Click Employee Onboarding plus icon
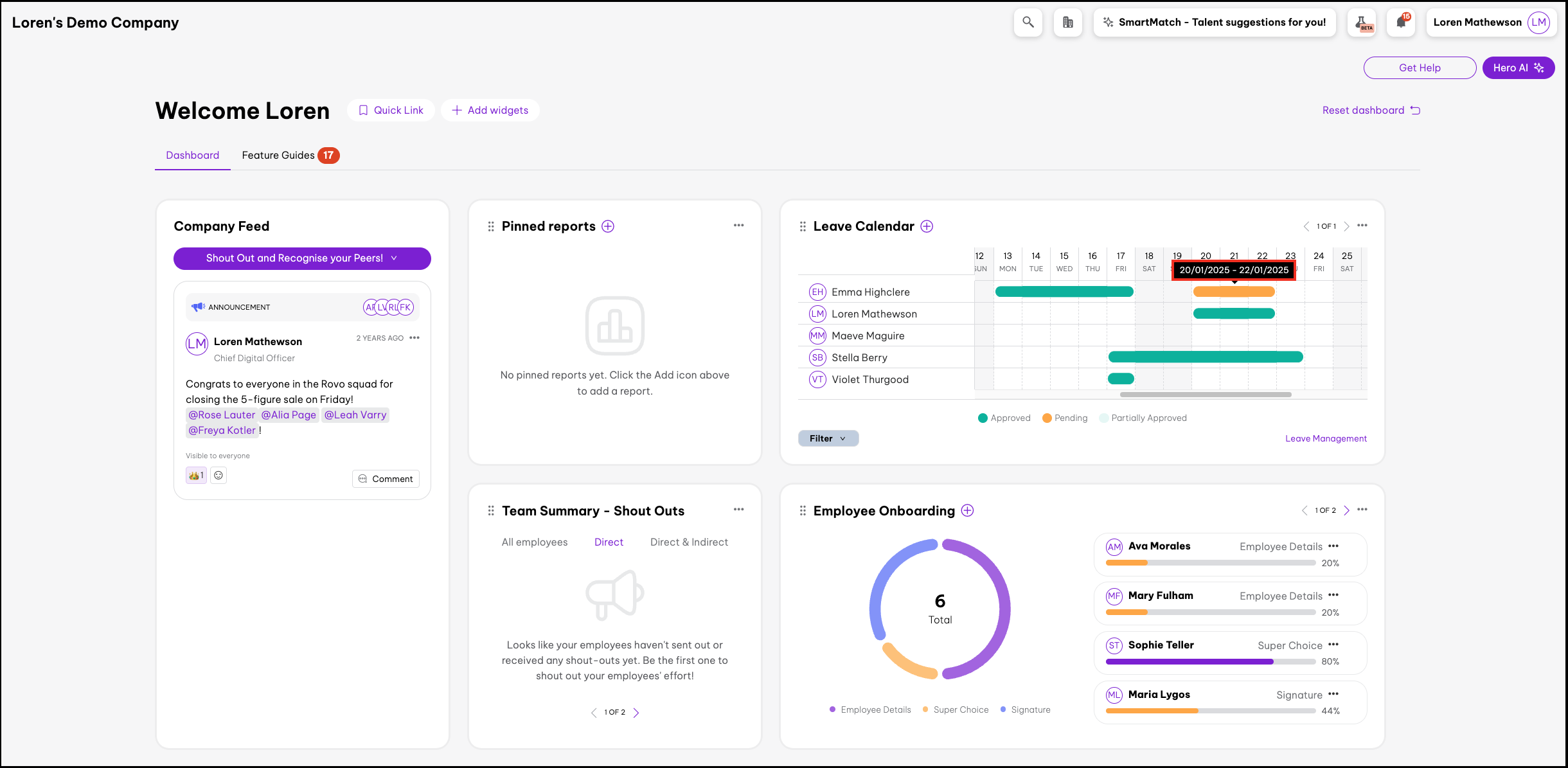This screenshot has height=768, width=1568. coord(967,511)
